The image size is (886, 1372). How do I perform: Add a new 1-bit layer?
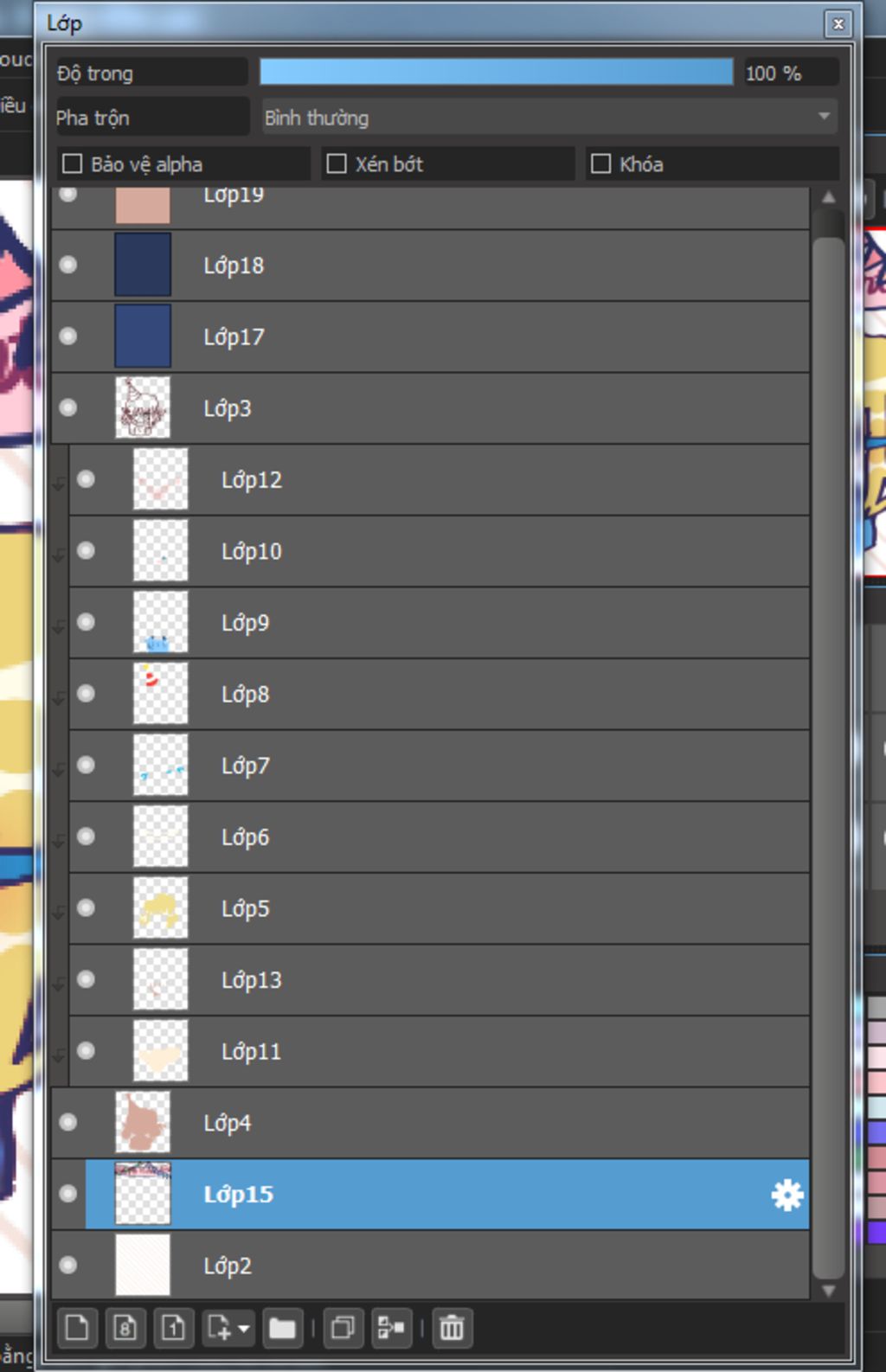(x=173, y=1327)
